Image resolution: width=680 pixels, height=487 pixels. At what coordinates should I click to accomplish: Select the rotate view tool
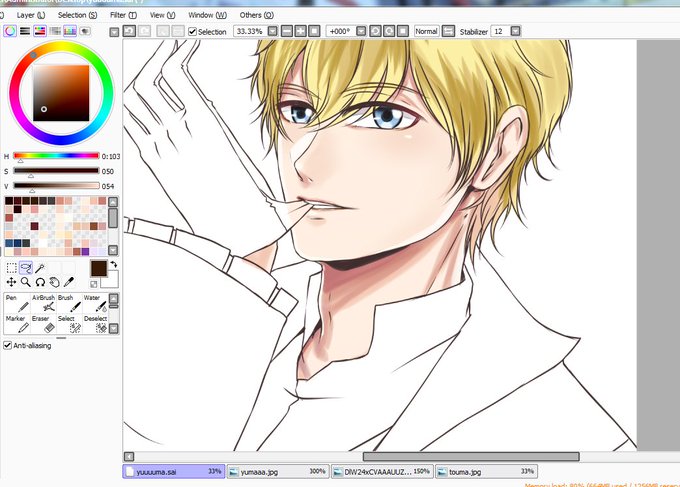click(x=40, y=282)
